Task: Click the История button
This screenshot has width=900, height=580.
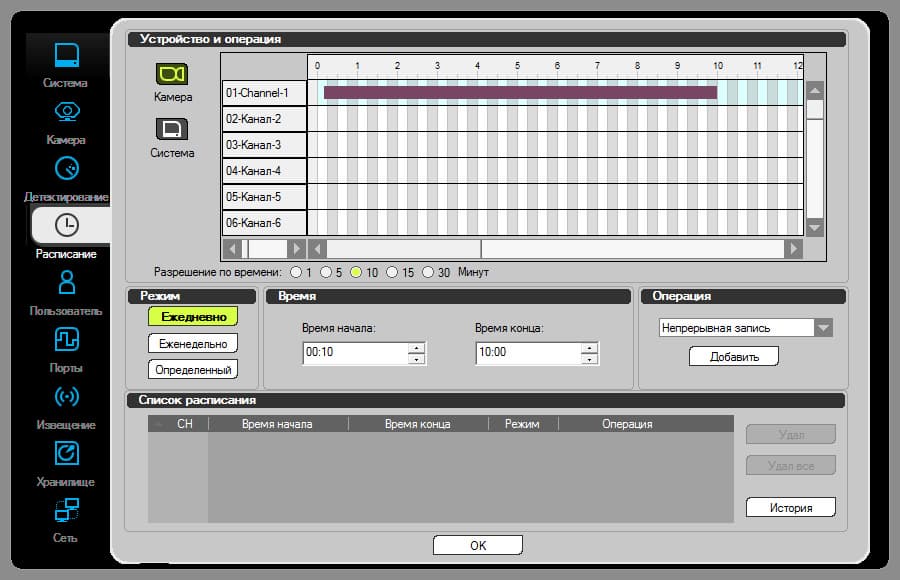Action: (791, 508)
